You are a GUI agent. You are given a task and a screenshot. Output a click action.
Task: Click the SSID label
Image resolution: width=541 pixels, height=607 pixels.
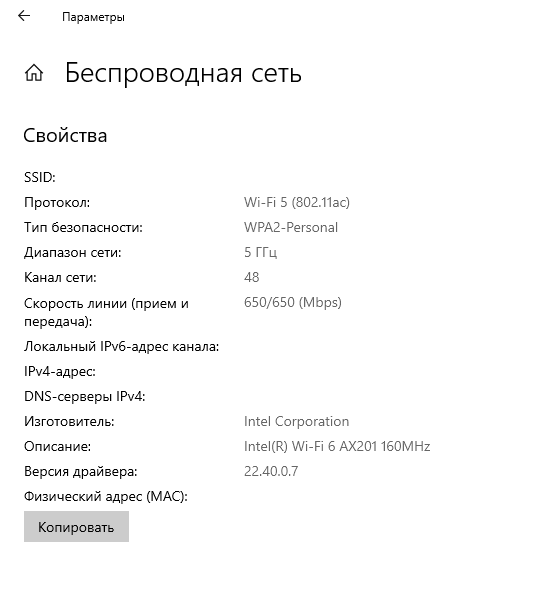pyautogui.click(x=40, y=177)
